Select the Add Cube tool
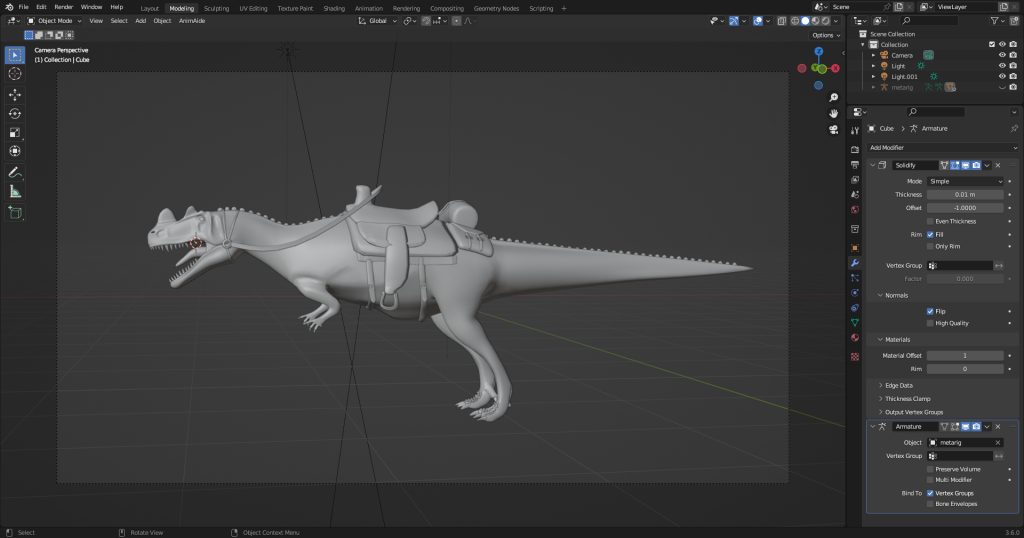The height and width of the screenshot is (538, 1024). [x=15, y=212]
